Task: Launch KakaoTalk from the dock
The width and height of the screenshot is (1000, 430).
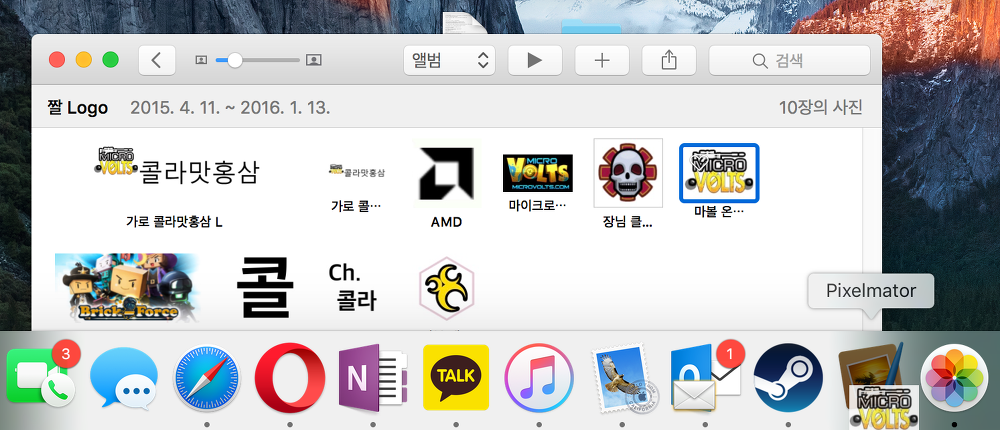Action: (x=456, y=378)
